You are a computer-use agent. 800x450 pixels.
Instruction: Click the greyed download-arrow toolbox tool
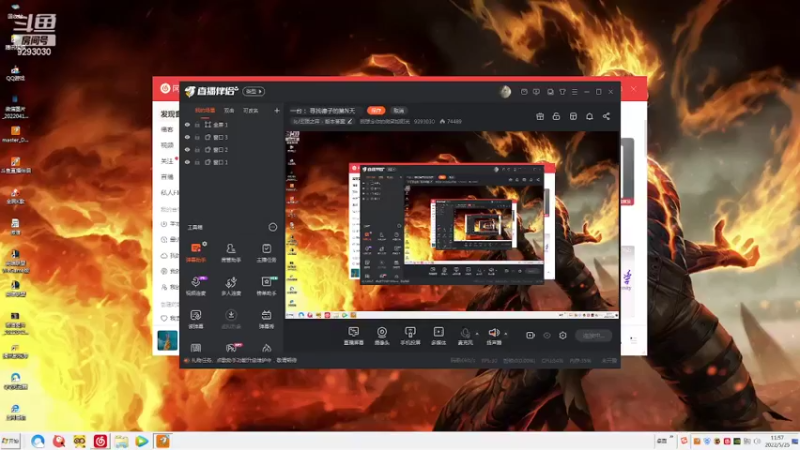tap(231, 319)
